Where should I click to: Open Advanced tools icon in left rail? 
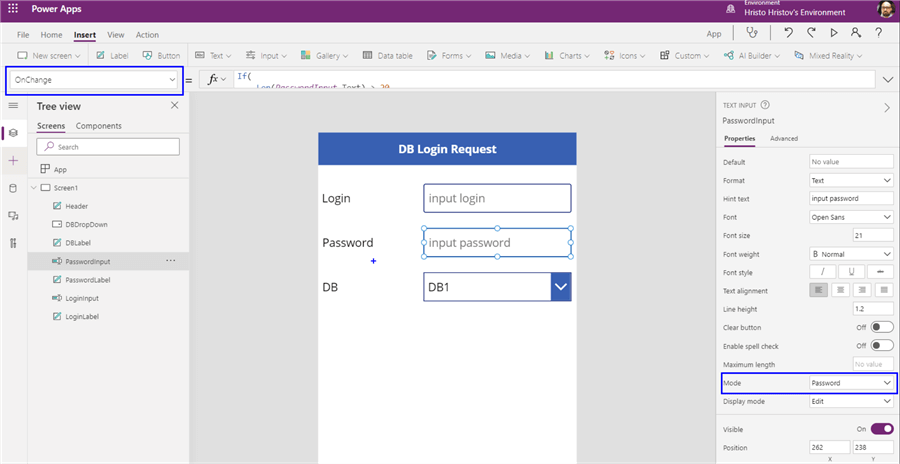[13, 243]
